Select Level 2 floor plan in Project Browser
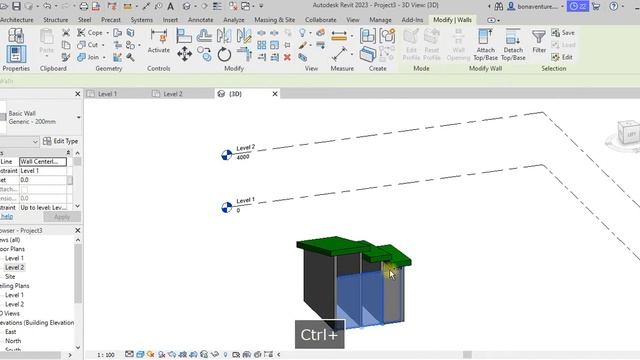The width and height of the screenshot is (640, 360). (14, 267)
